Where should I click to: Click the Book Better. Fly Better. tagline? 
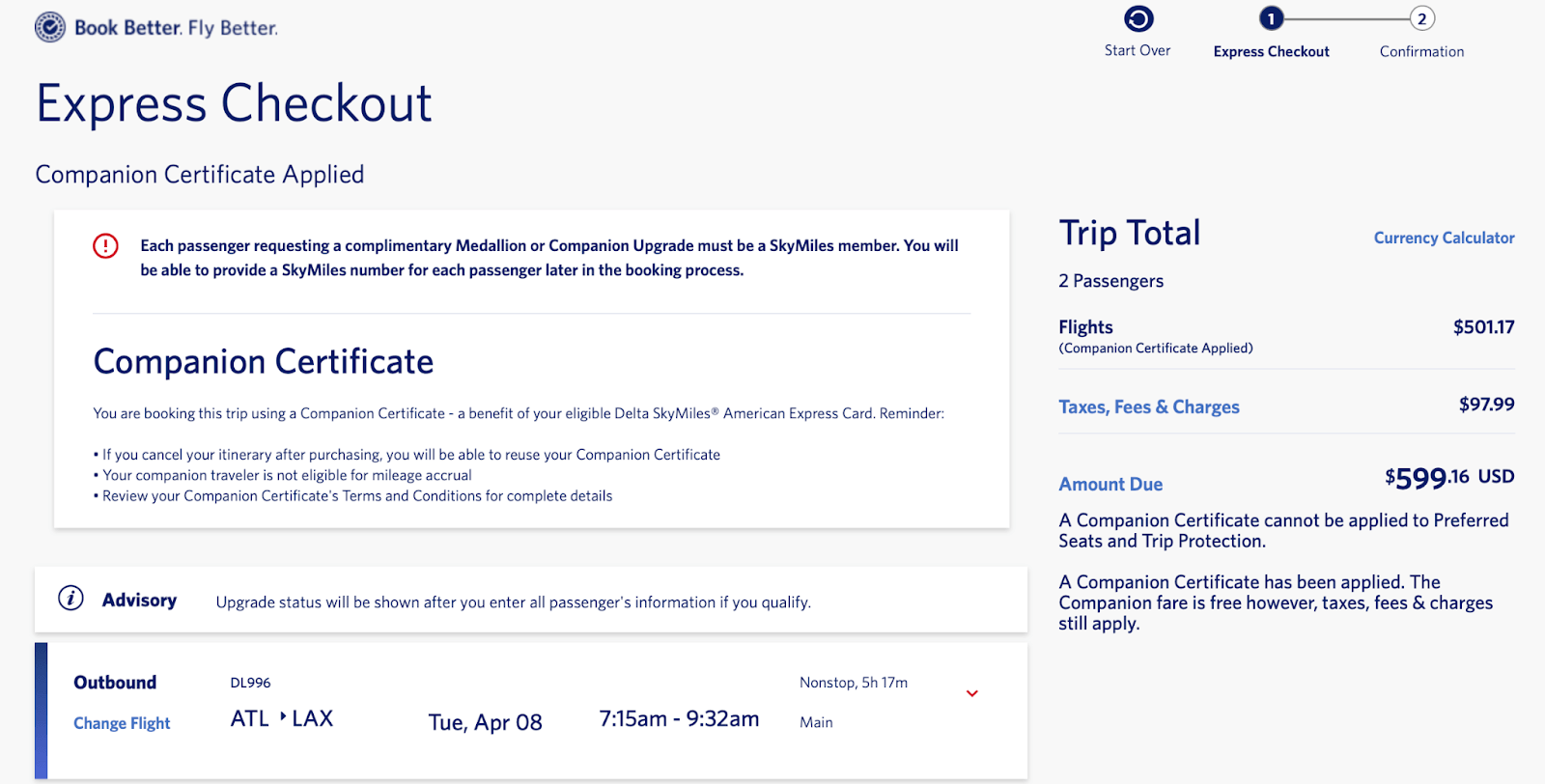point(176,28)
